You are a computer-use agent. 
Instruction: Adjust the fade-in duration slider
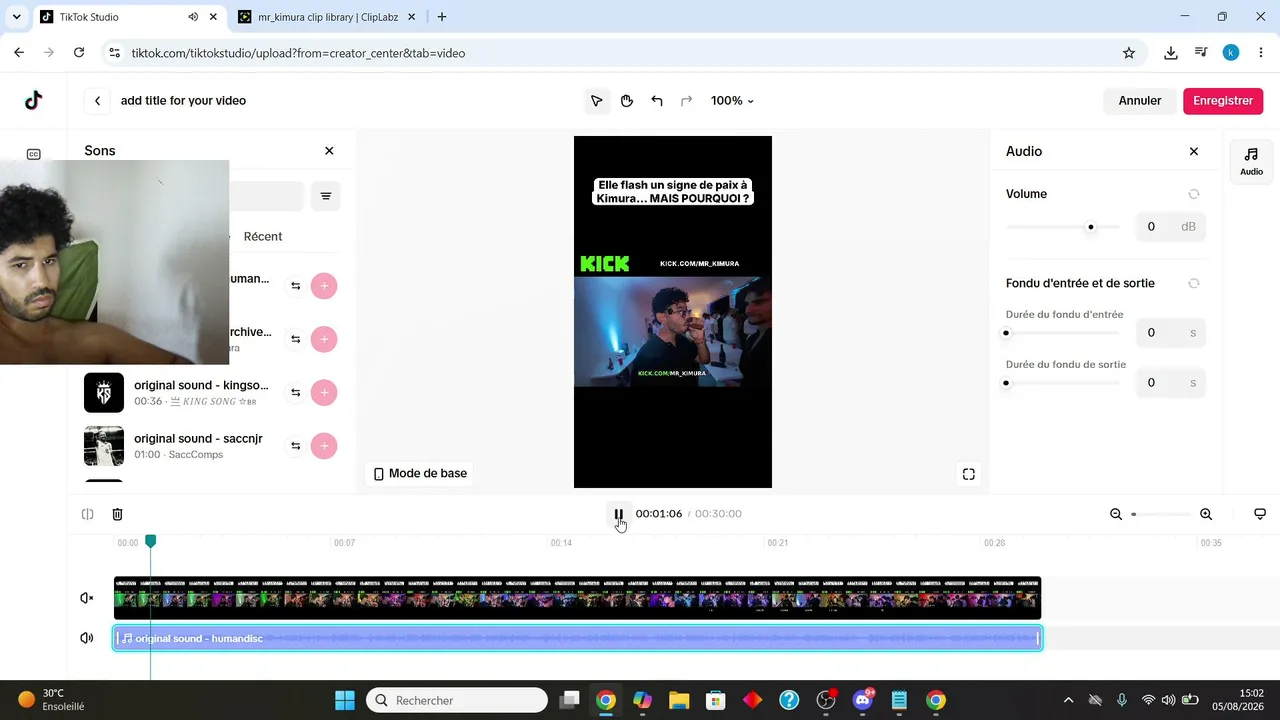(x=1006, y=333)
